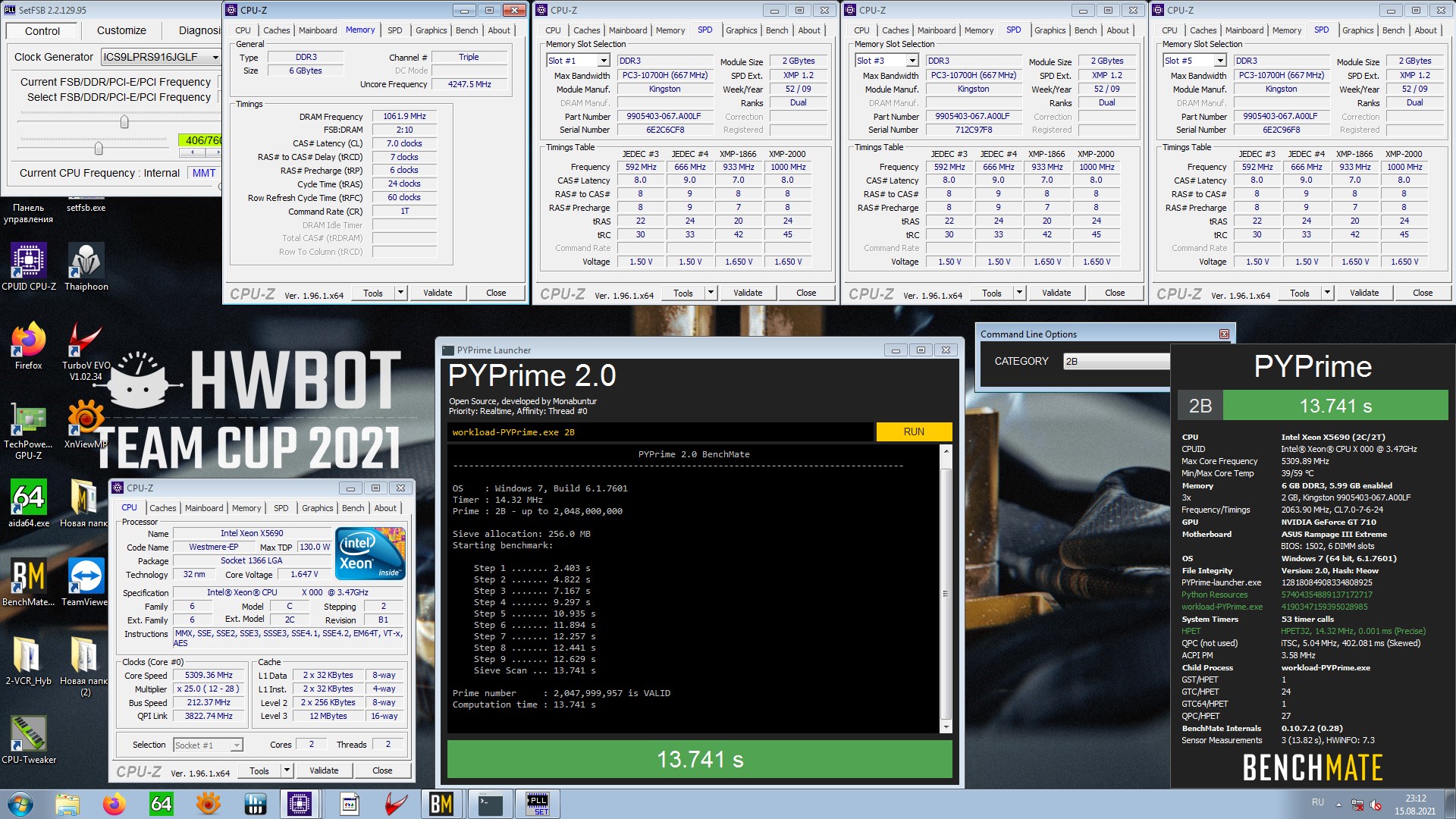Open the CPUID CPU-Z desktop shortcut
The height and width of the screenshot is (819, 1456).
coord(29,267)
